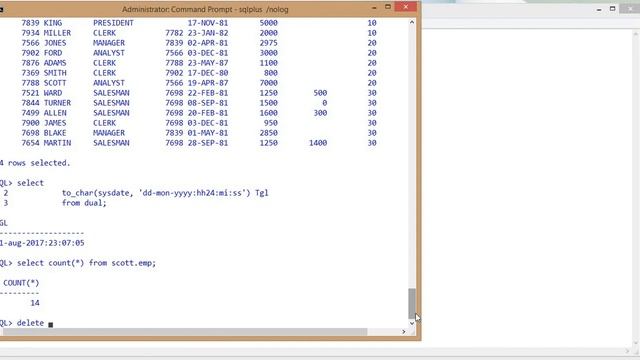Image resolution: width=640 pixels, height=360 pixels.
Task: Click the to_char(sysdate...) query line
Action: point(165,193)
